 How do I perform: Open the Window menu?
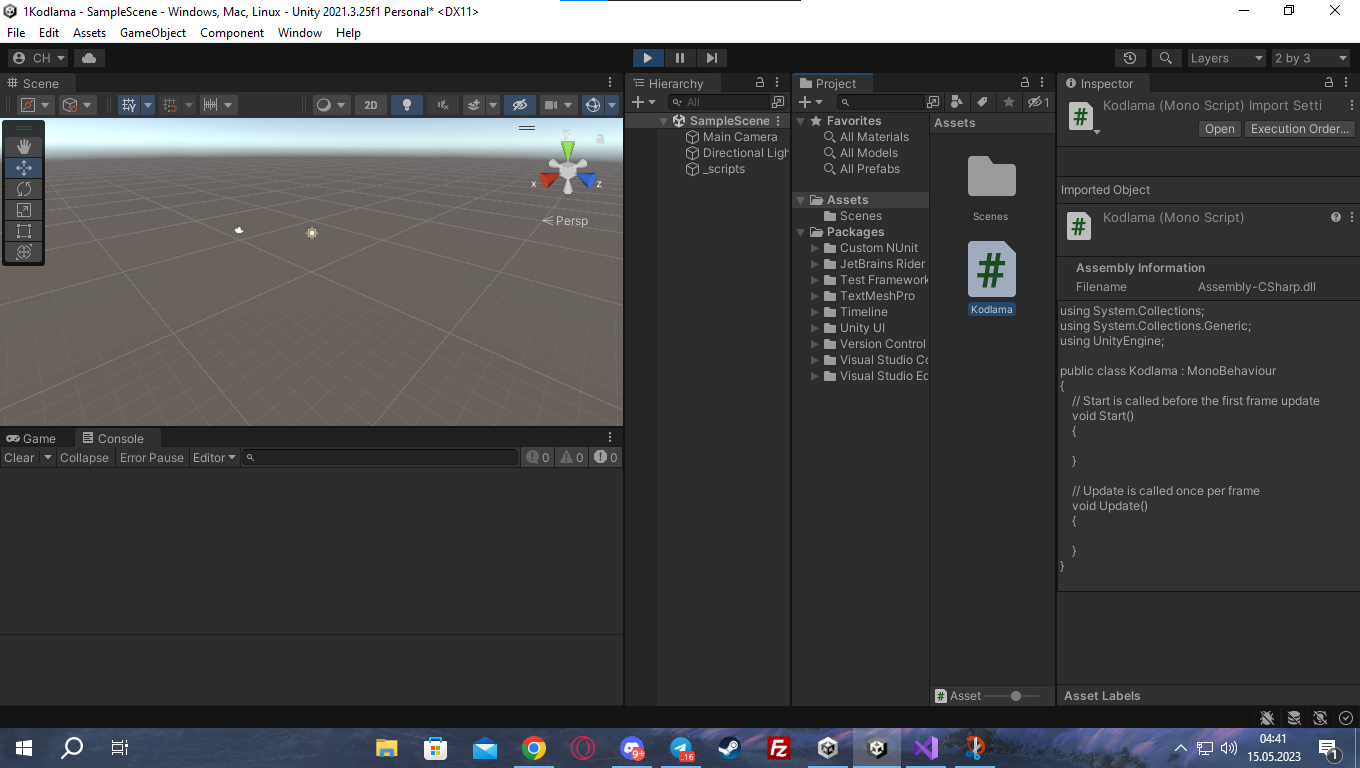(300, 32)
